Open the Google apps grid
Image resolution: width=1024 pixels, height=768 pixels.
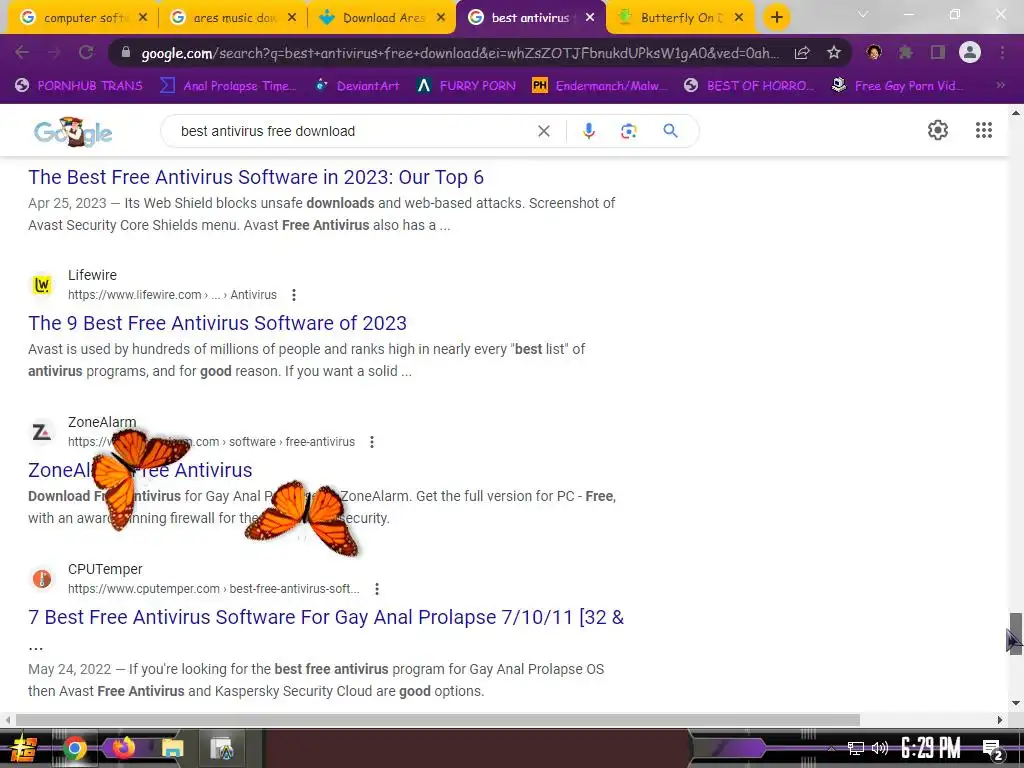(984, 130)
